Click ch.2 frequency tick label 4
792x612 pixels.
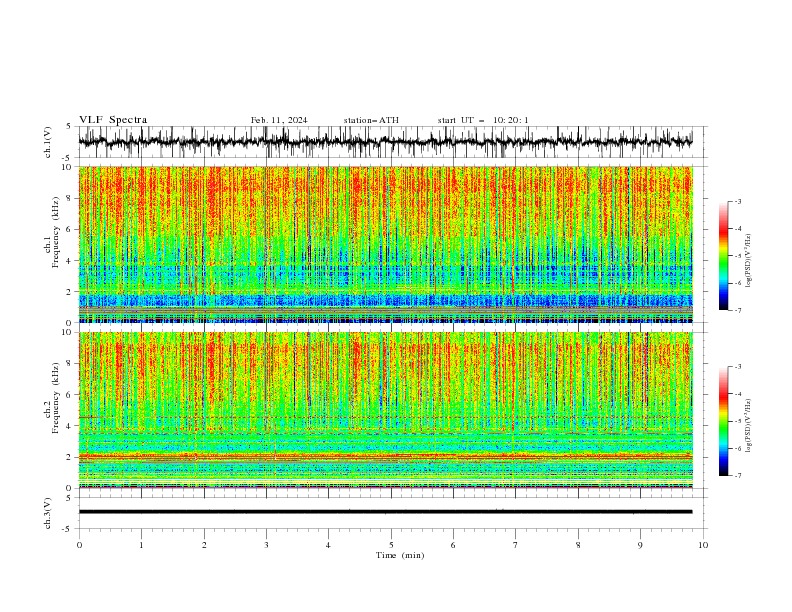click(69, 426)
